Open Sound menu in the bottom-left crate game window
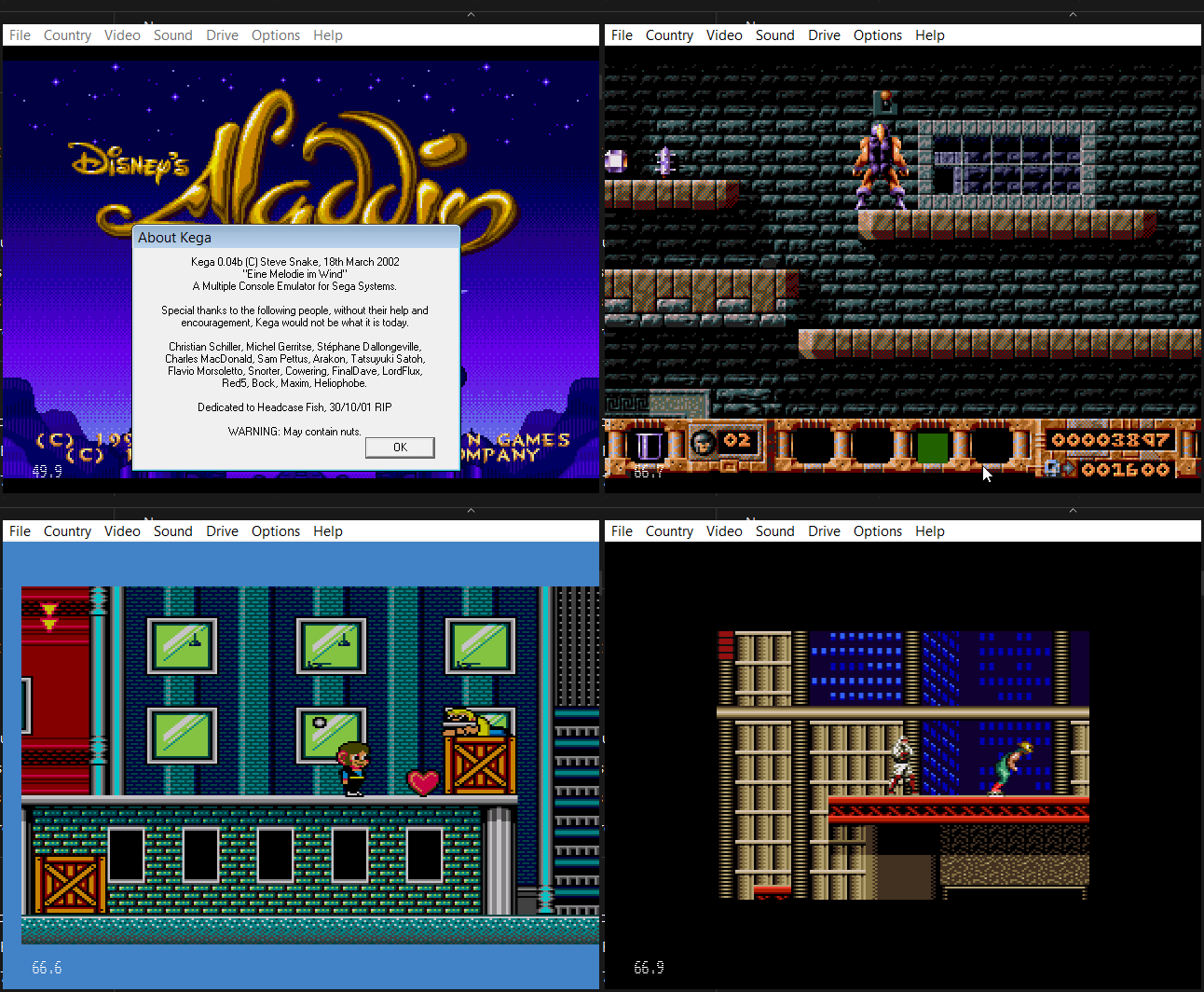The image size is (1204, 992). tap(173, 531)
